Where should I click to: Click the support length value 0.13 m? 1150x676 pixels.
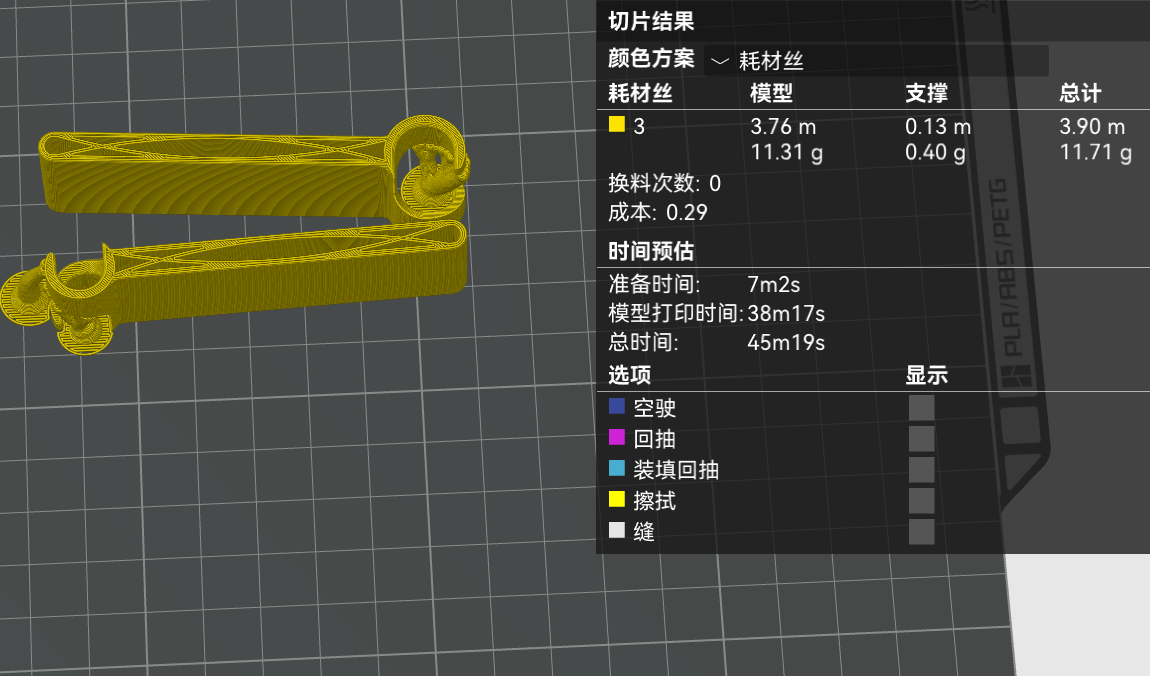(938, 127)
